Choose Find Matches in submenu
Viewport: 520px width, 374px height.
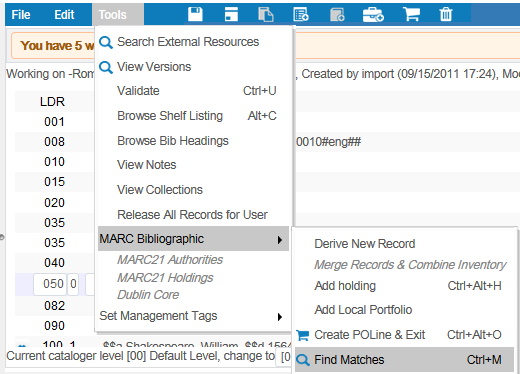[x=404, y=360]
